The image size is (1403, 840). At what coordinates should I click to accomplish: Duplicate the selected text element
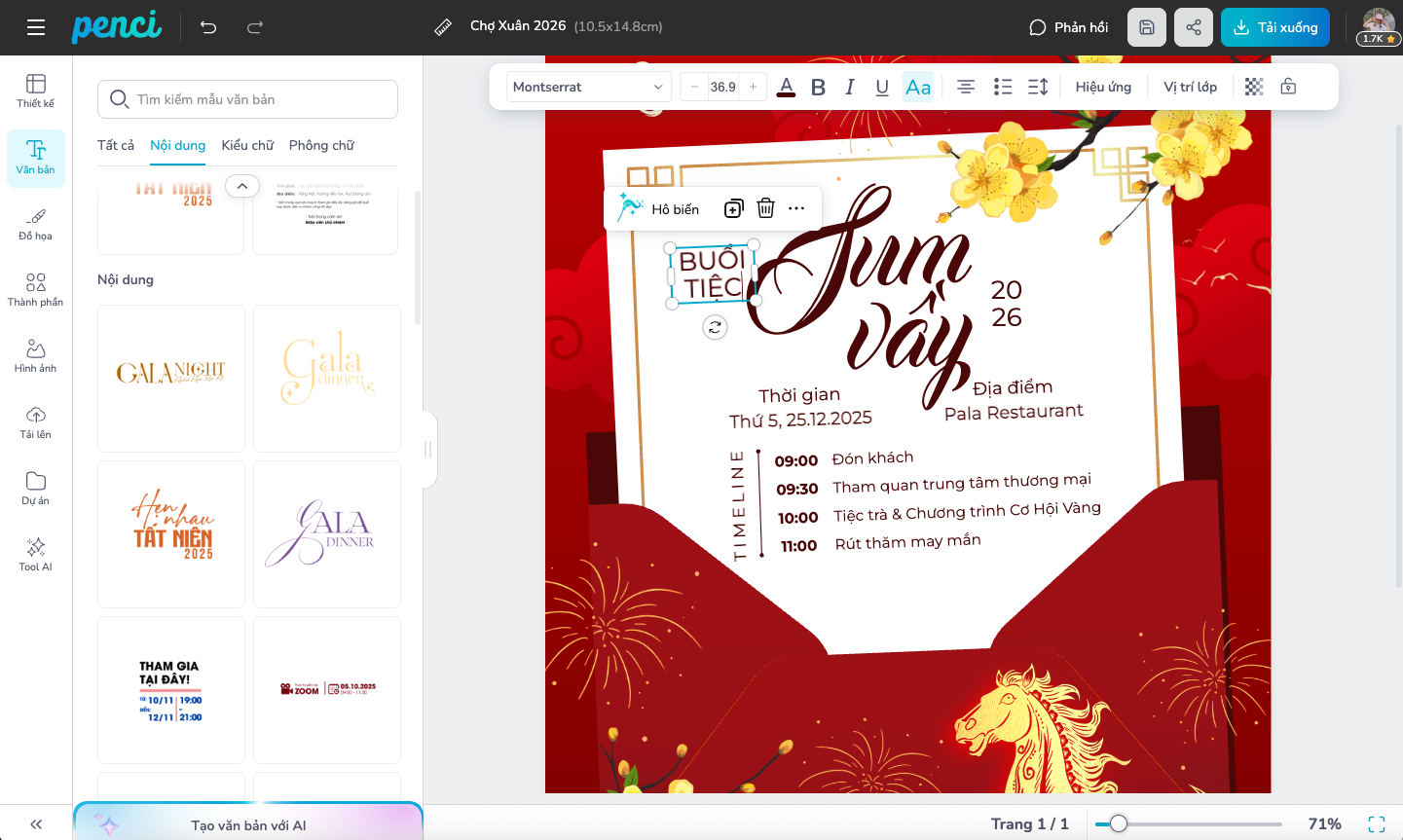point(734,208)
